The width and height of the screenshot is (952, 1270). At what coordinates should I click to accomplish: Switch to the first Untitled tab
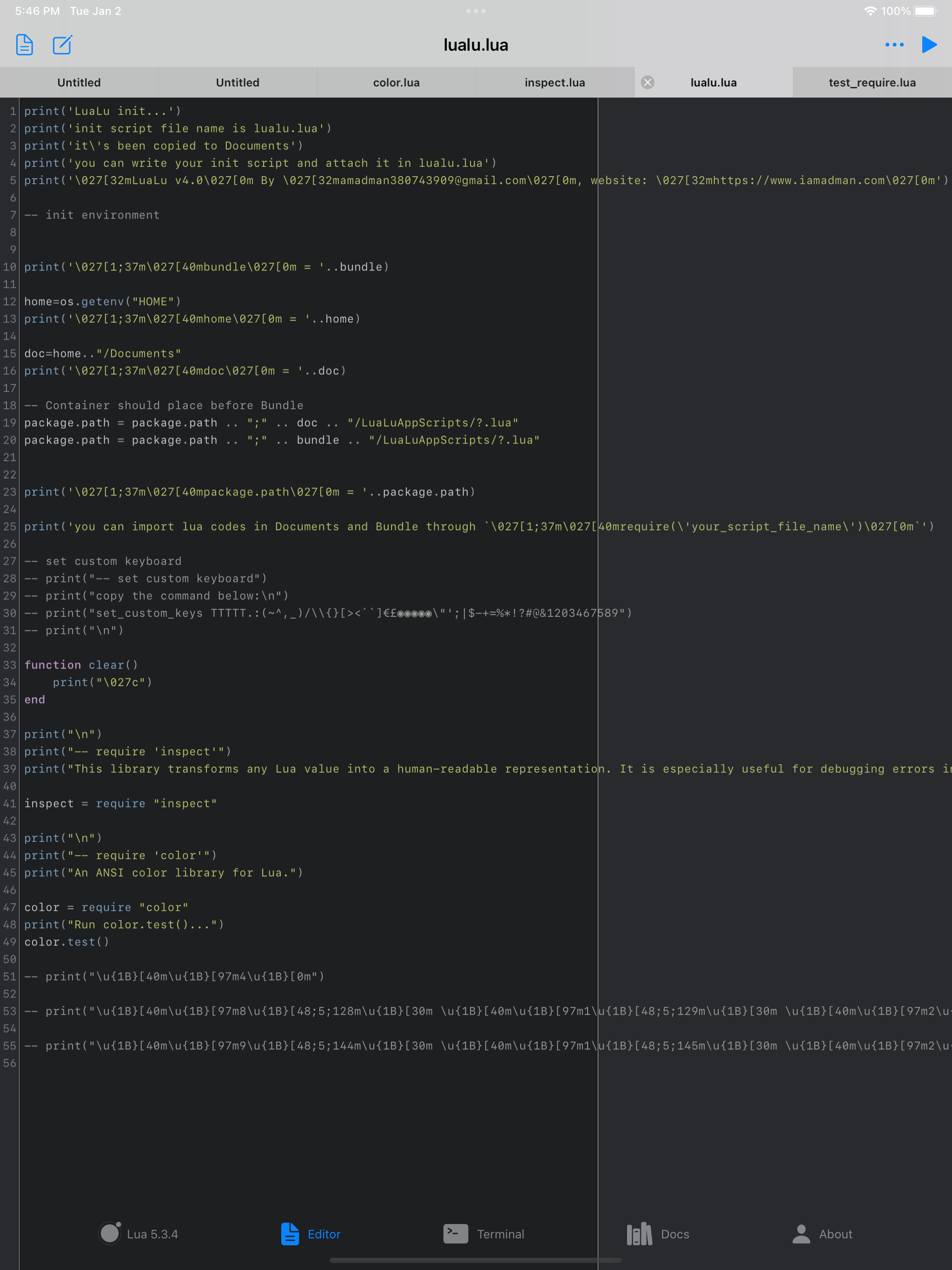(x=79, y=82)
